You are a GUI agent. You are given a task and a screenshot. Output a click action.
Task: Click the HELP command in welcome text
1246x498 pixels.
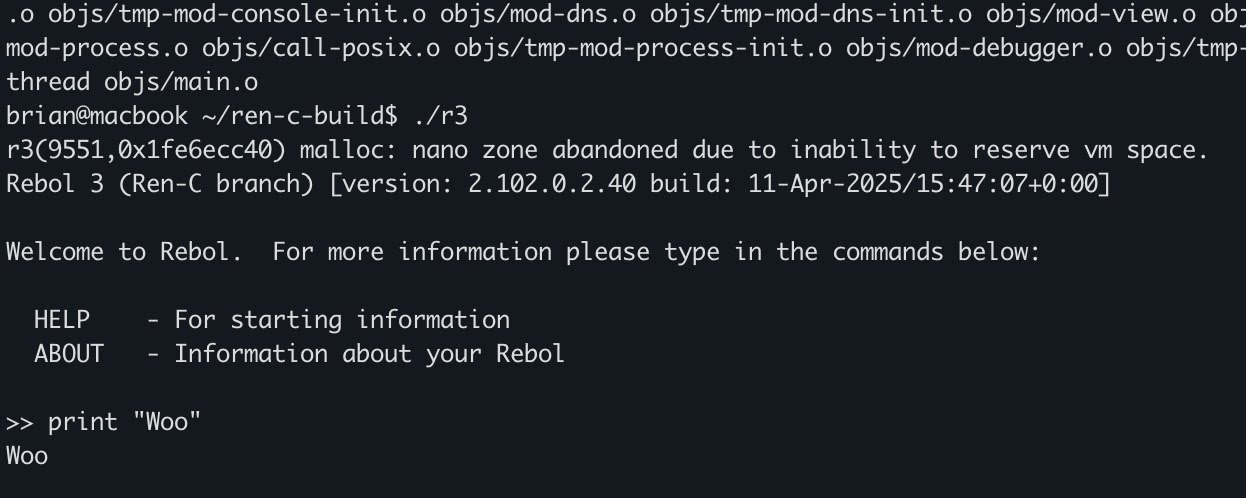[61, 320]
